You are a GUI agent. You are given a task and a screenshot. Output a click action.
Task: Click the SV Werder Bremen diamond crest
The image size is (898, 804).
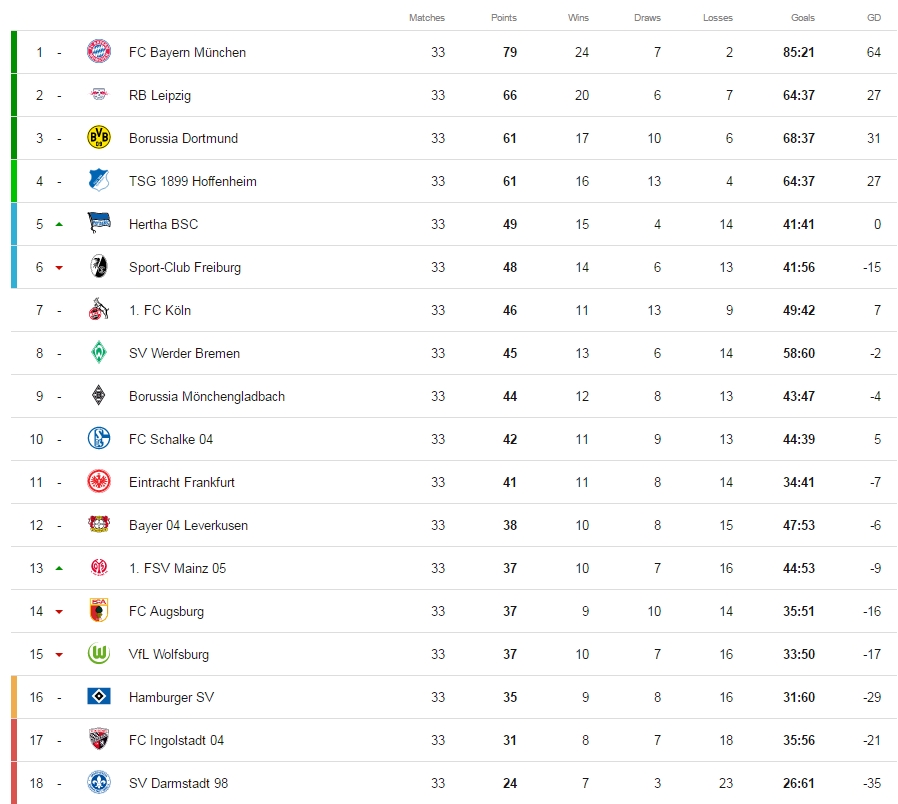click(x=99, y=353)
